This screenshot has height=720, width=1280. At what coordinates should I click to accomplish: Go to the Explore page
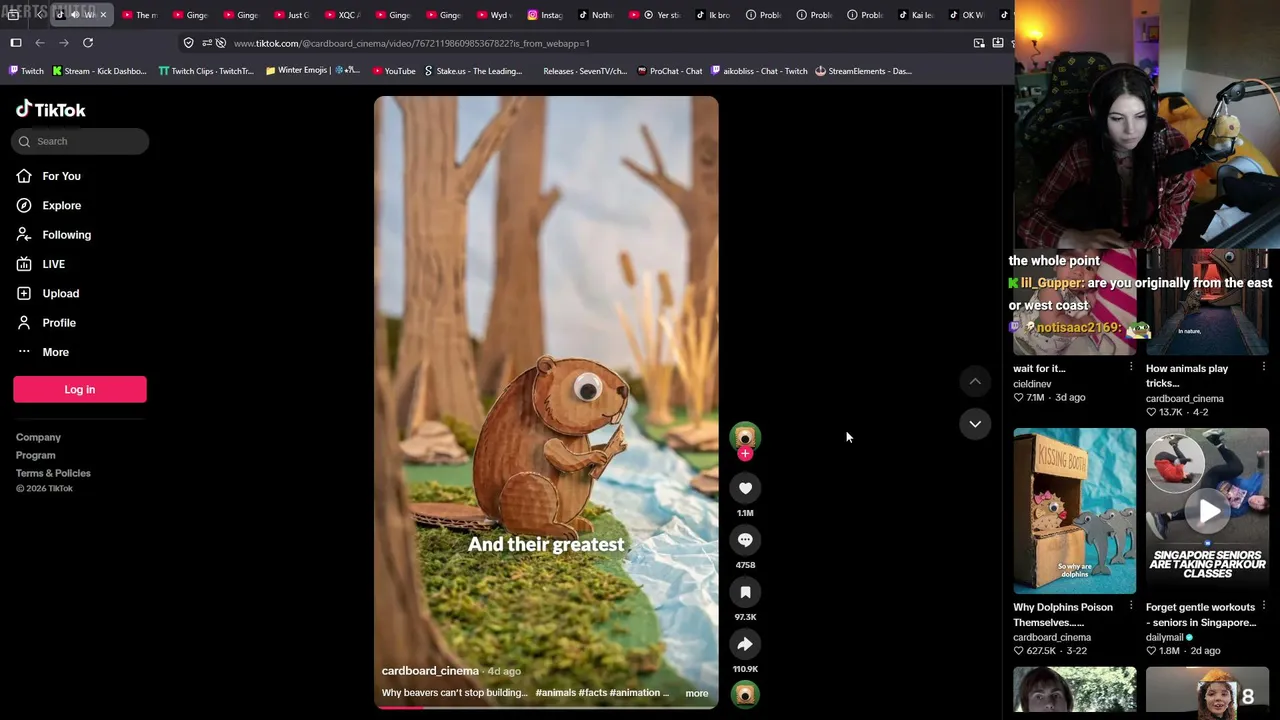[x=61, y=205]
